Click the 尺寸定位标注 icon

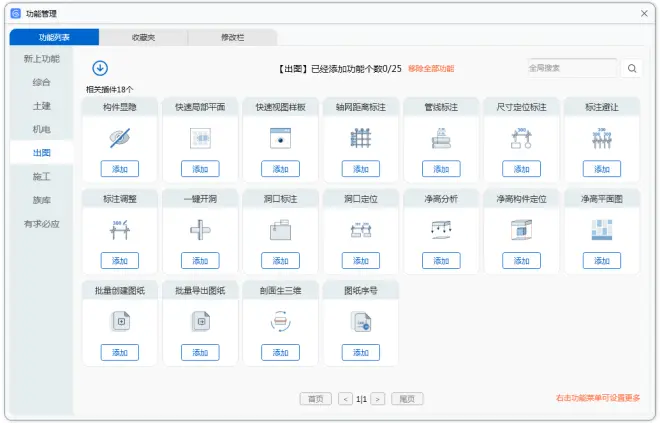pos(522,138)
